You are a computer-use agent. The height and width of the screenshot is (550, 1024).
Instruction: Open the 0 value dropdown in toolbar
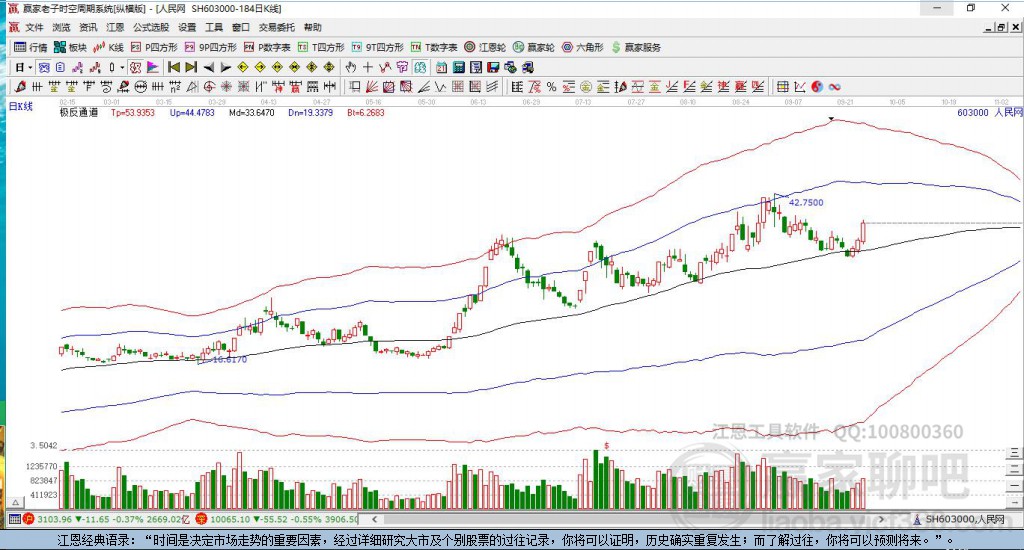[x=123, y=67]
